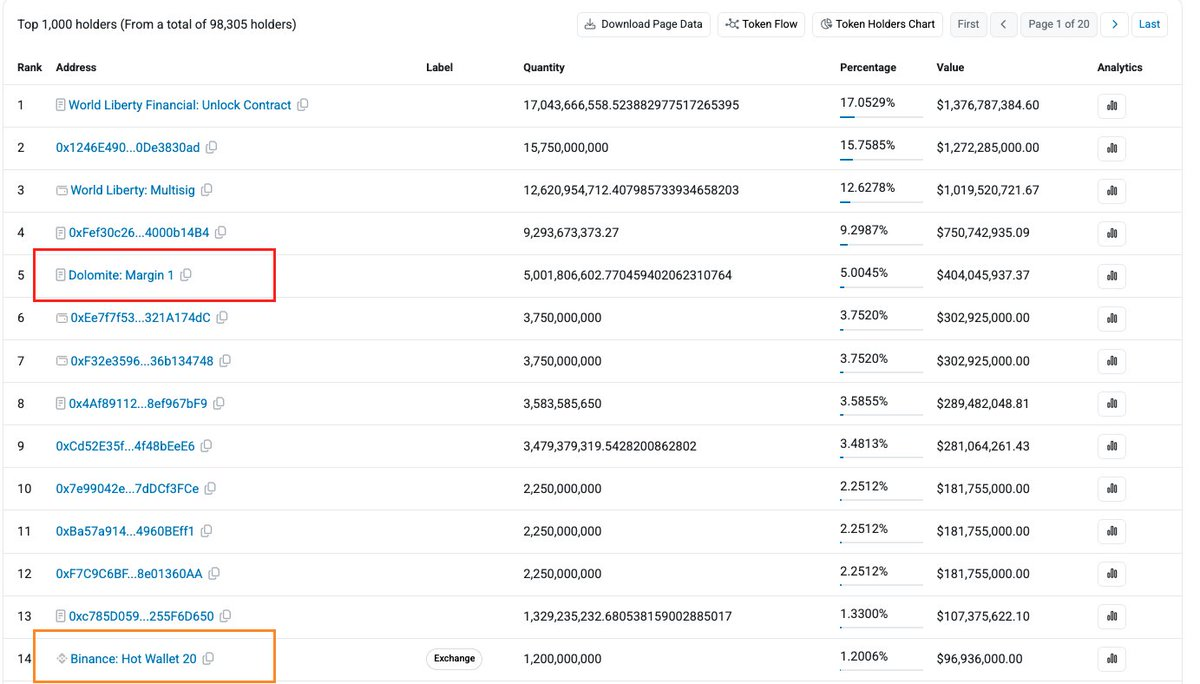Go to the previous page arrow
1200x684 pixels.
[x=1003, y=24]
